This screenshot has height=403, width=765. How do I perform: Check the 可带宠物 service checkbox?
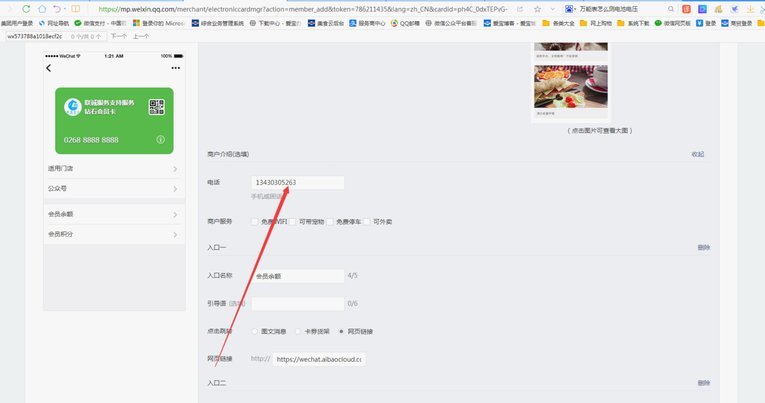(292, 222)
